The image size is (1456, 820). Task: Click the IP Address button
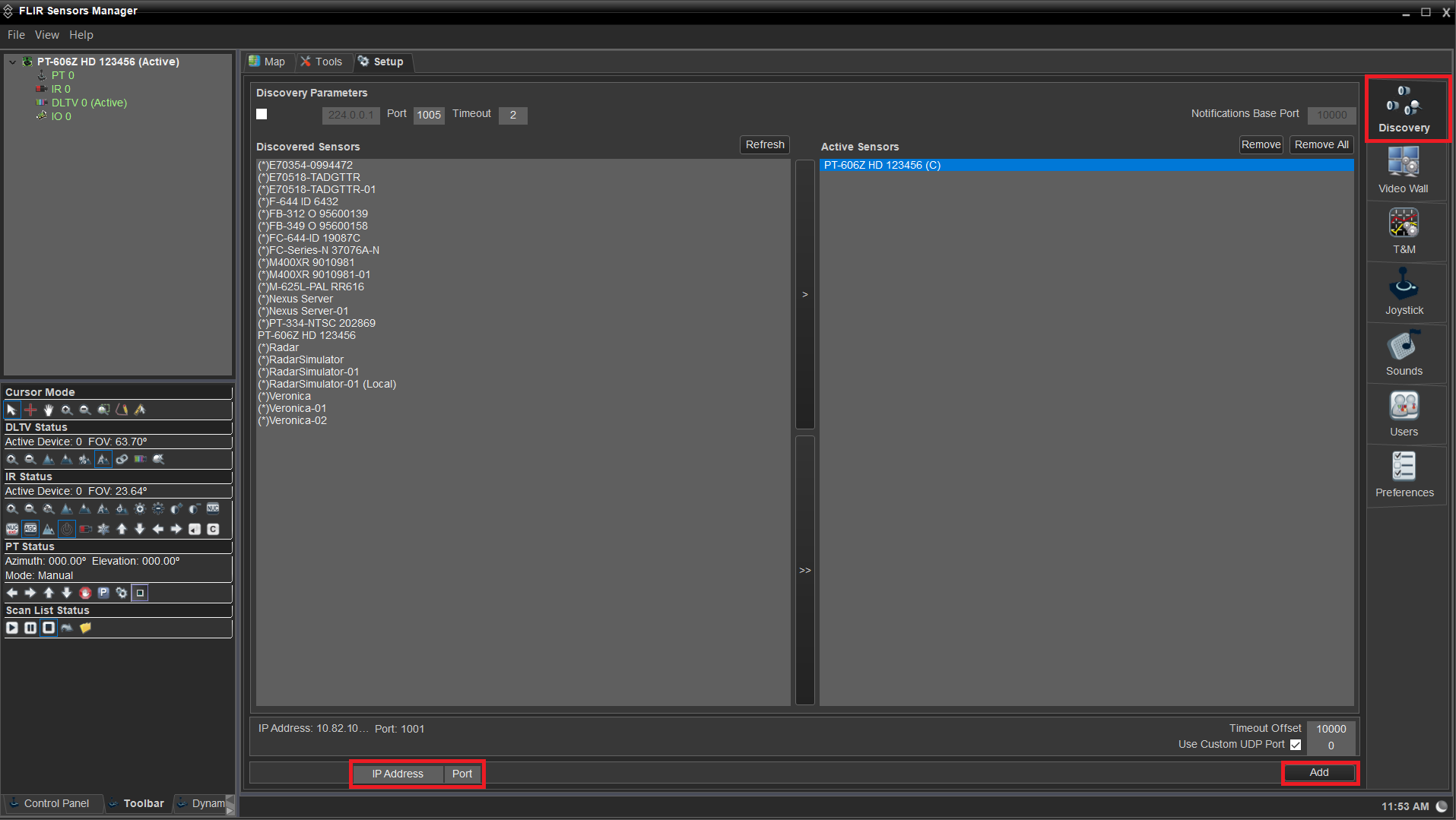click(398, 774)
